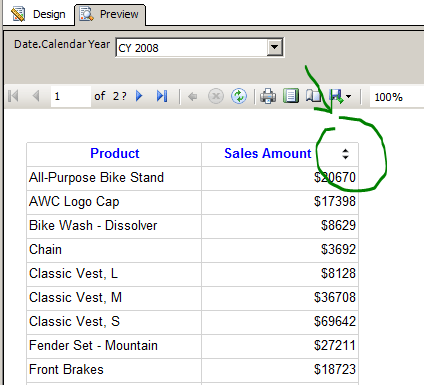This screenshot has width=424, height=385.
Task: Click the $27211 sales value
Action: (335, 345)
